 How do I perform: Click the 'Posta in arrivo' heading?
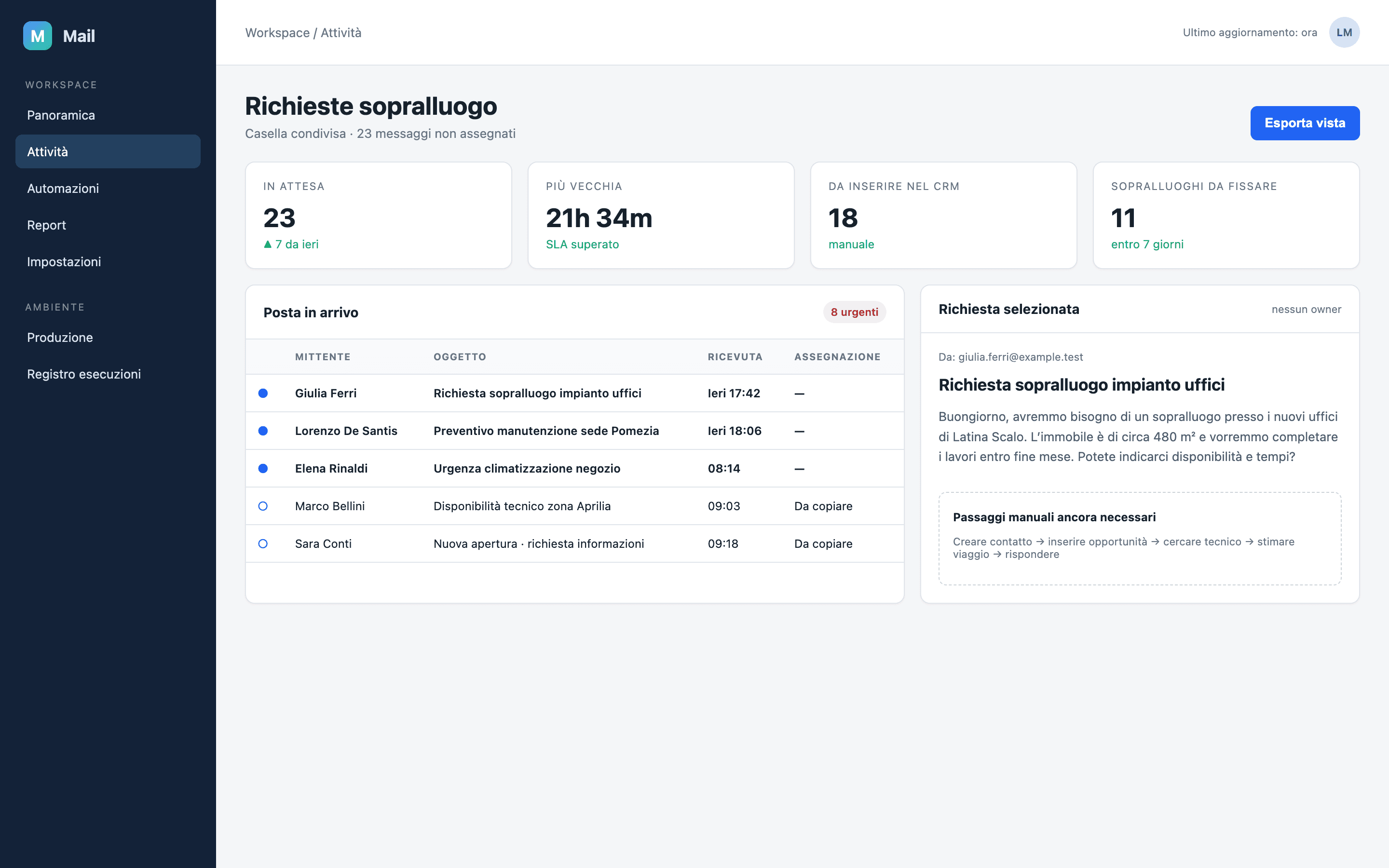[311, 312]
